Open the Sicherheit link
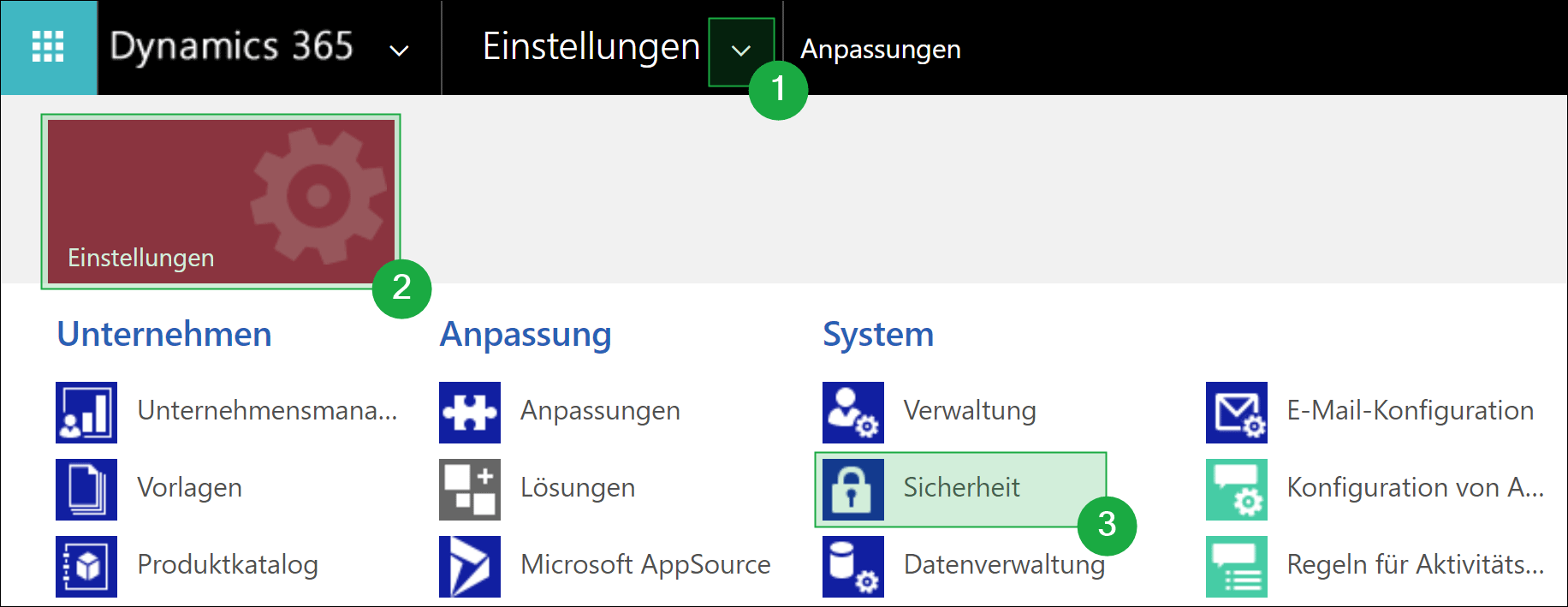The width and height of the screenshot is (1568, 607). pyautogui.click(x=961, y=488)
